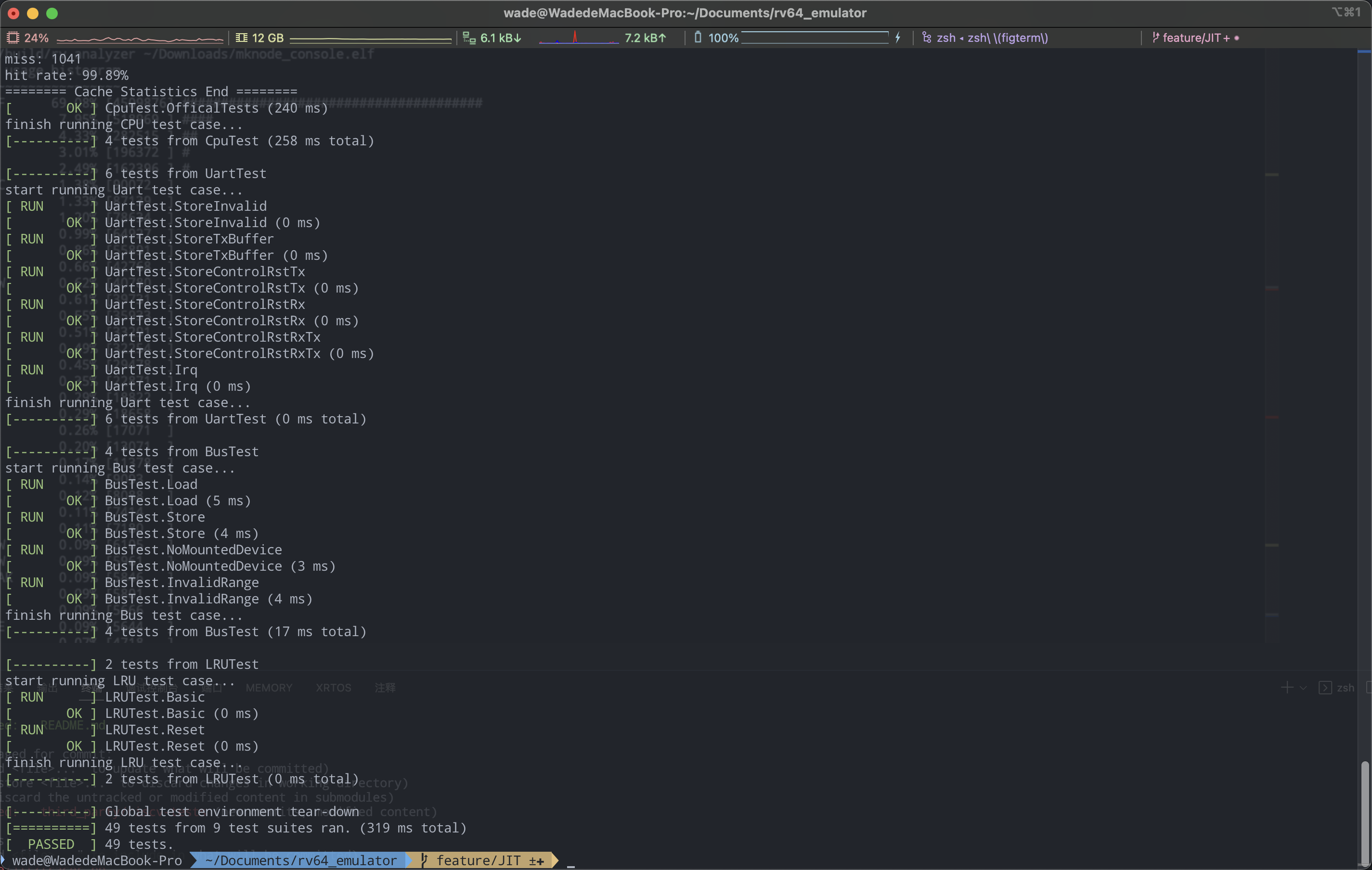Click the battery level progress bar

click(x=815, y=38)
